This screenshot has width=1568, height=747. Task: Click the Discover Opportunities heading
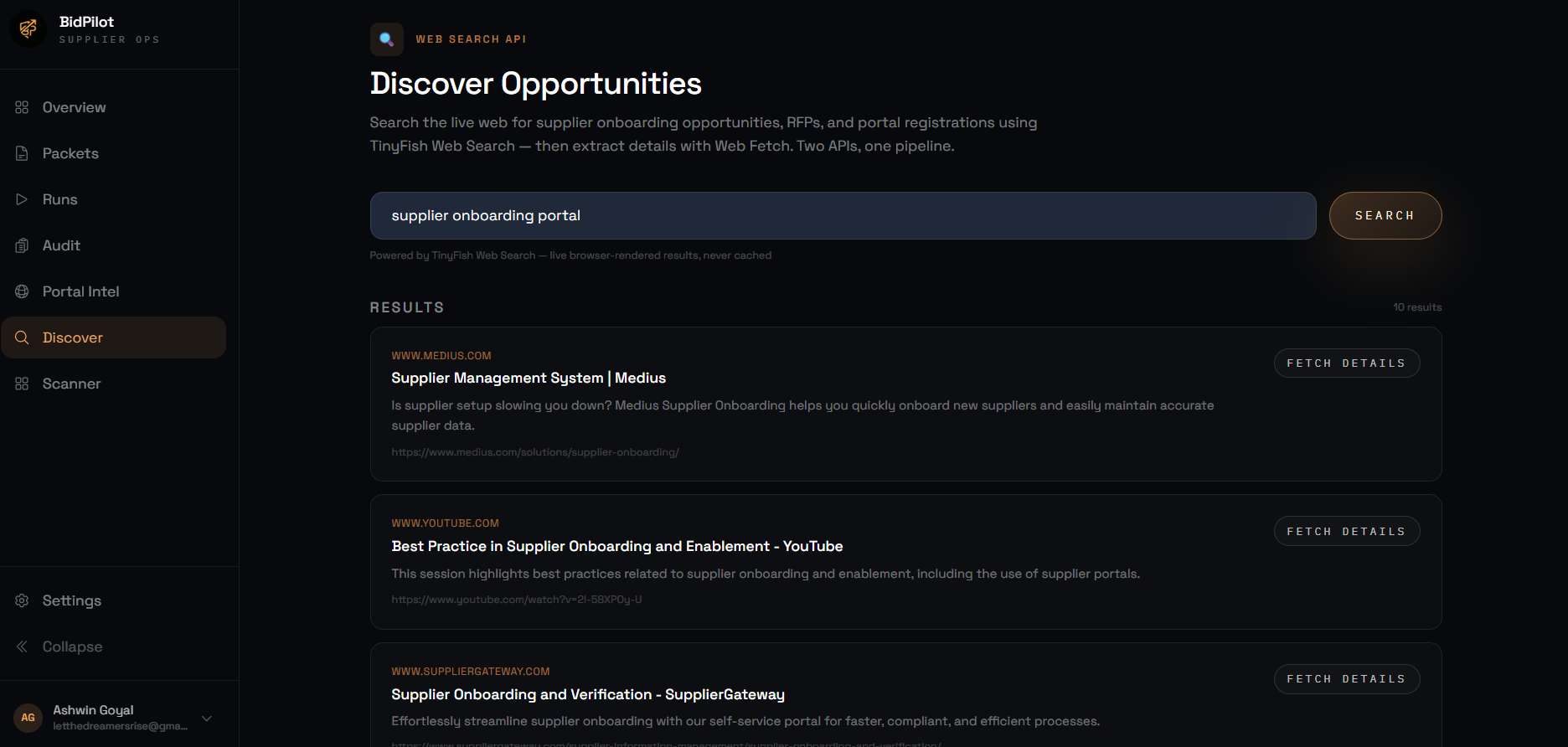[536, 84]
